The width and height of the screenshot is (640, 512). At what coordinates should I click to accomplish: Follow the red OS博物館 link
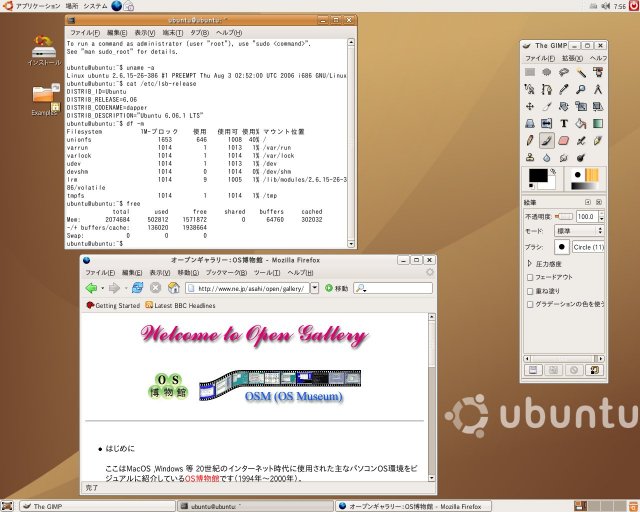pos(202,479)
